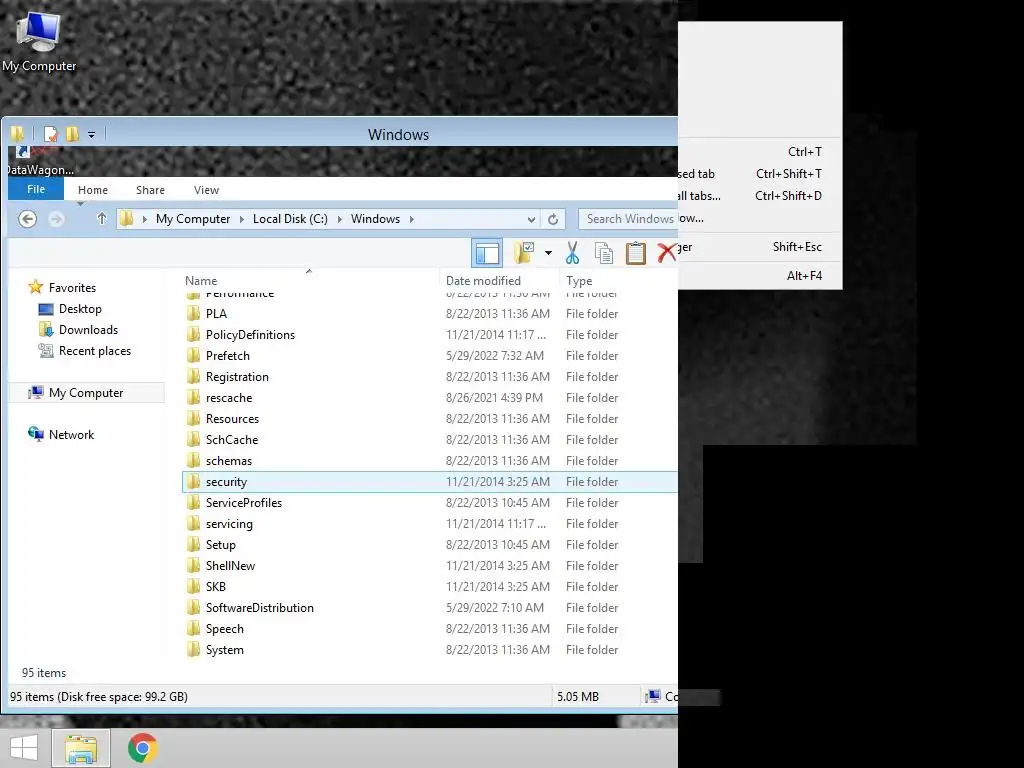Sort by the Type column header
This screenshot has height=768, width=1024.
click(x=579, y=281)
